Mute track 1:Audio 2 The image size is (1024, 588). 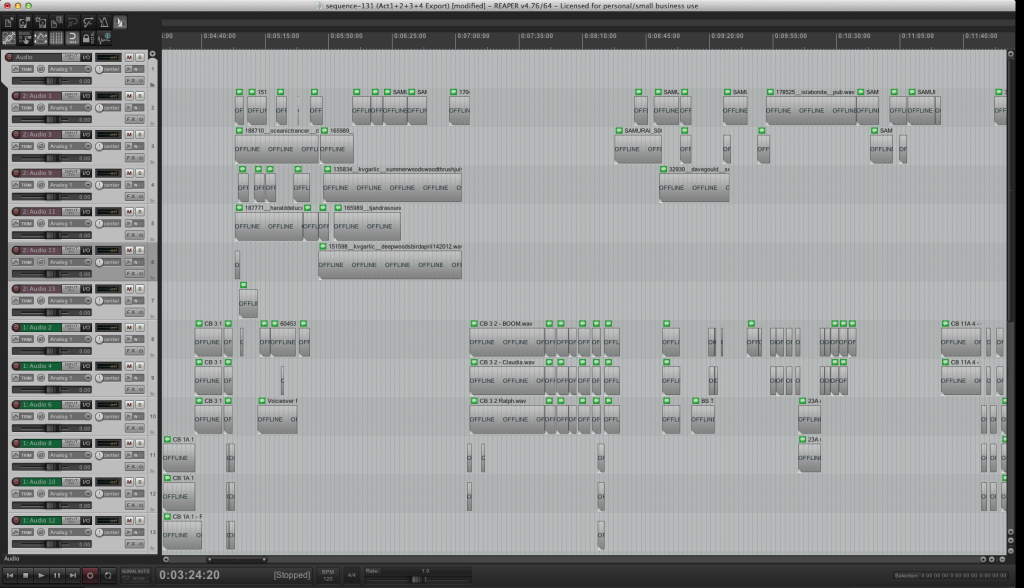(x=129, y=327)
